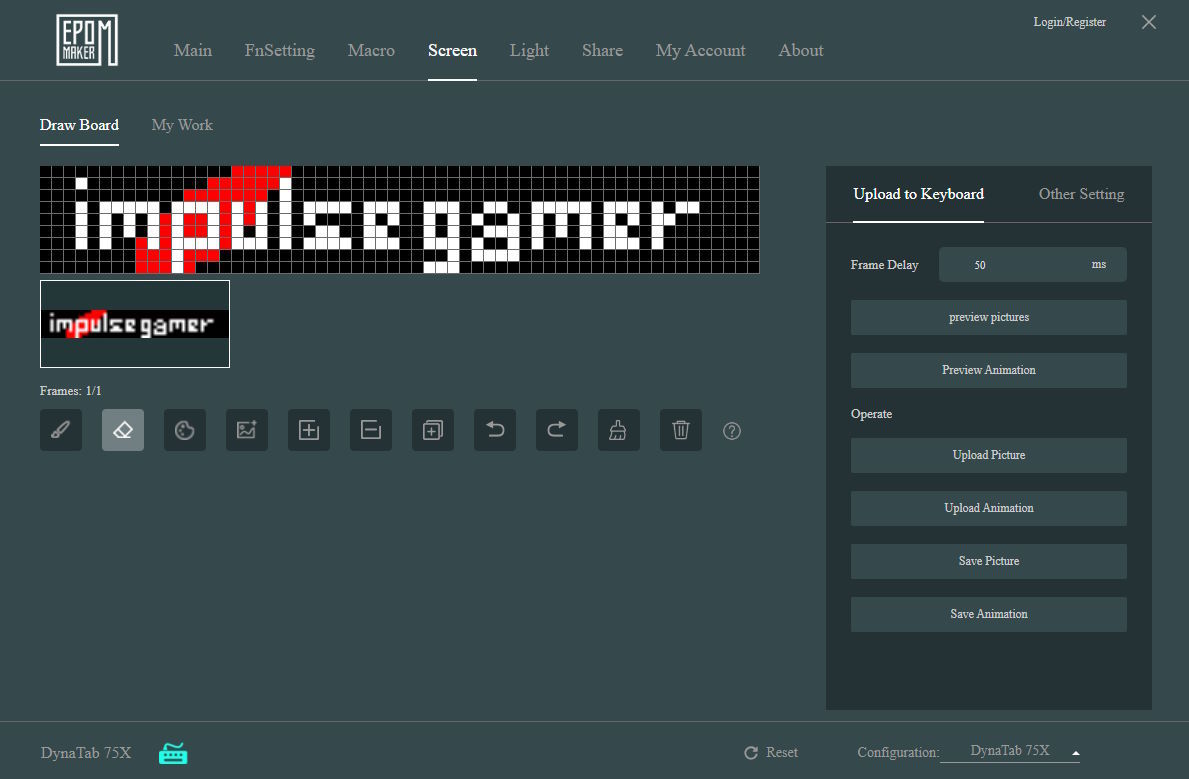Click the pixel drawing canvas grid
The height and width of the screenshot is (779, 1189).
(400, 219)
